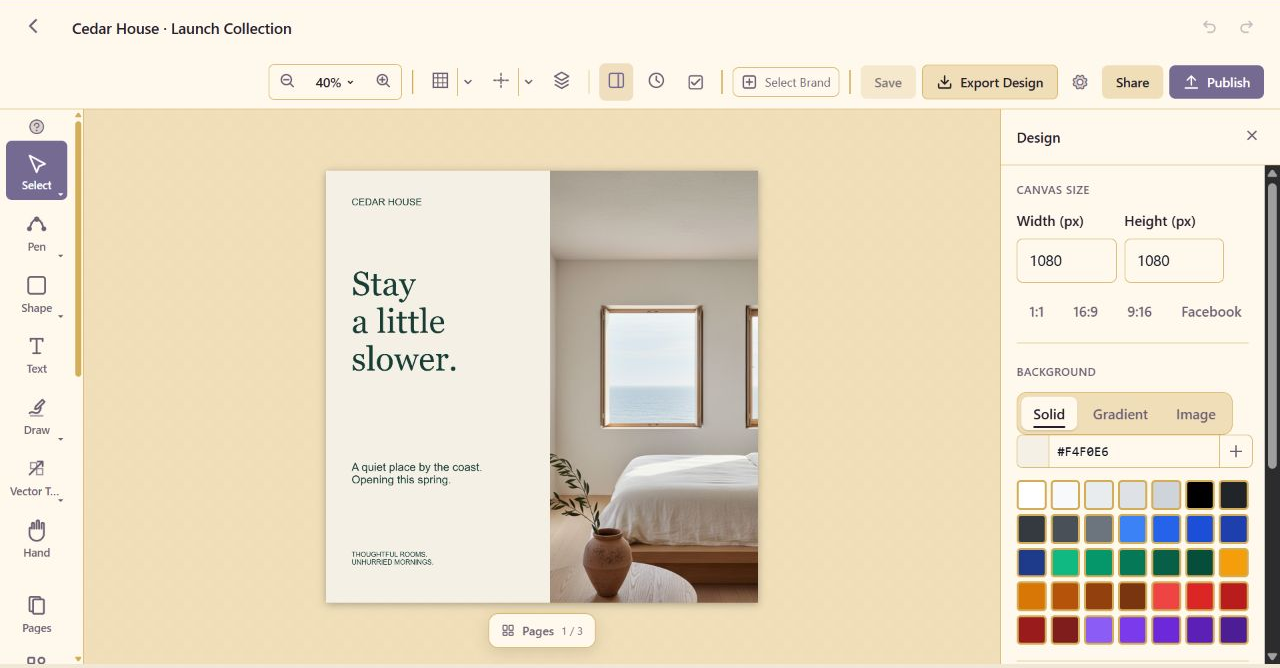Screen dimensions: 1280x668
Task: Open settings gear icon
Action: [x=1080, y=82]
